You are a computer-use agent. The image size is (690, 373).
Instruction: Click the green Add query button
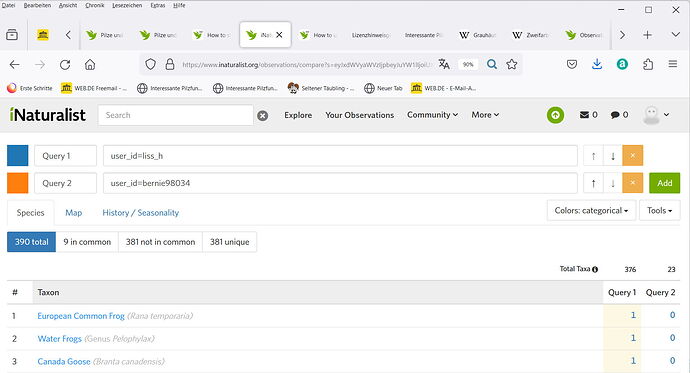(x=664, y=183)
